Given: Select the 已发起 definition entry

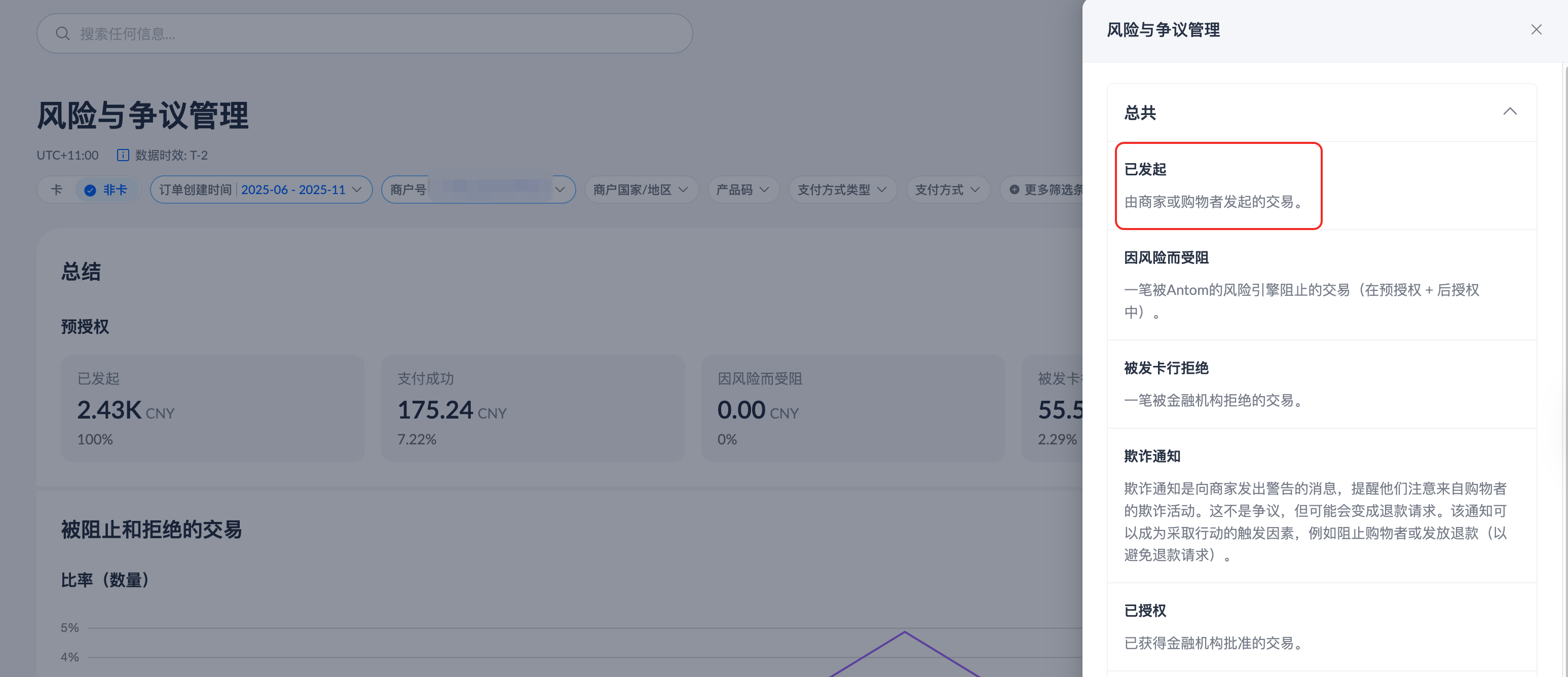Looking at the screenshot, I should (1217, 185).
